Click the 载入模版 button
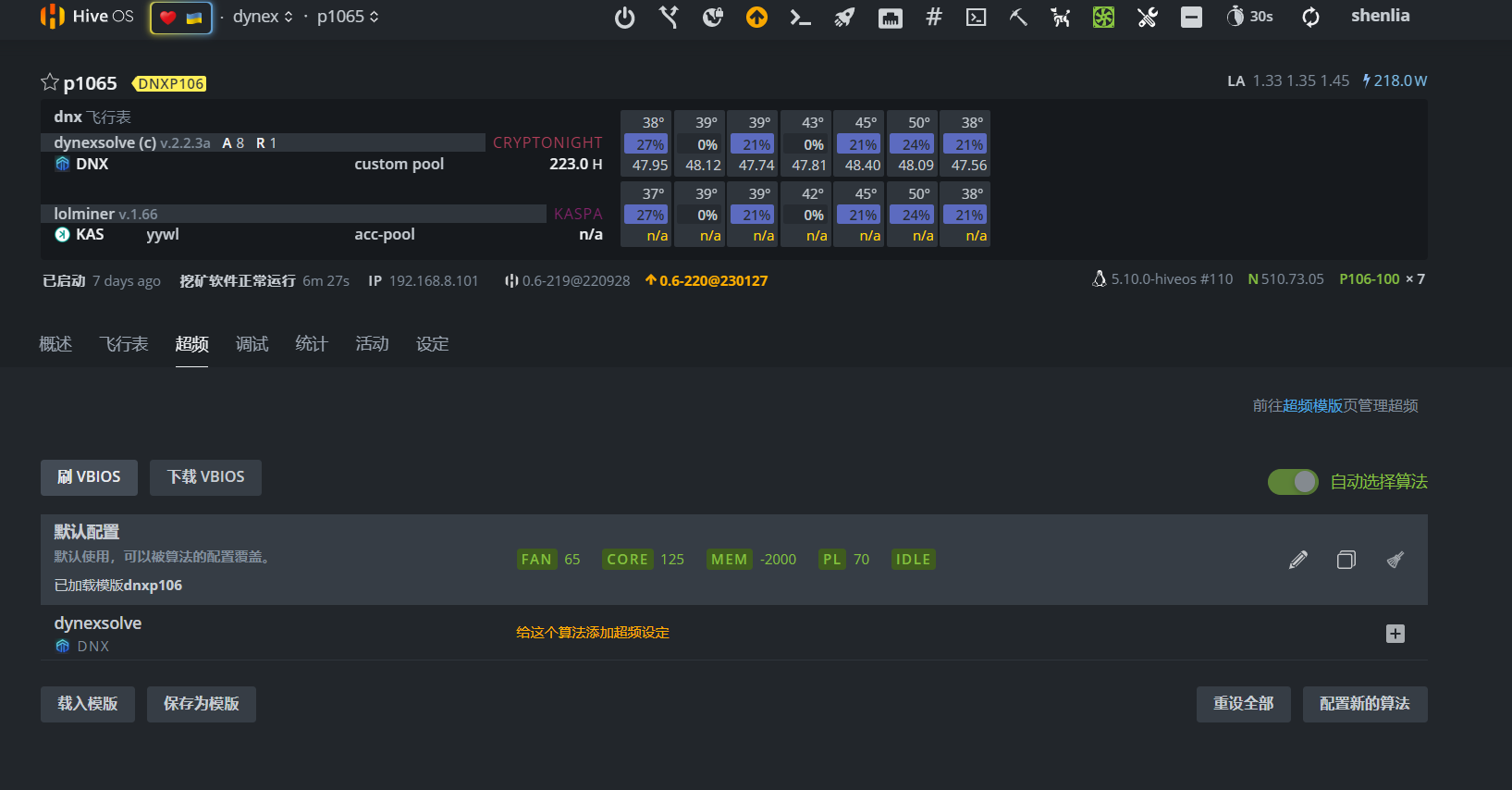 pyautogui.click(x=88, y=704)
